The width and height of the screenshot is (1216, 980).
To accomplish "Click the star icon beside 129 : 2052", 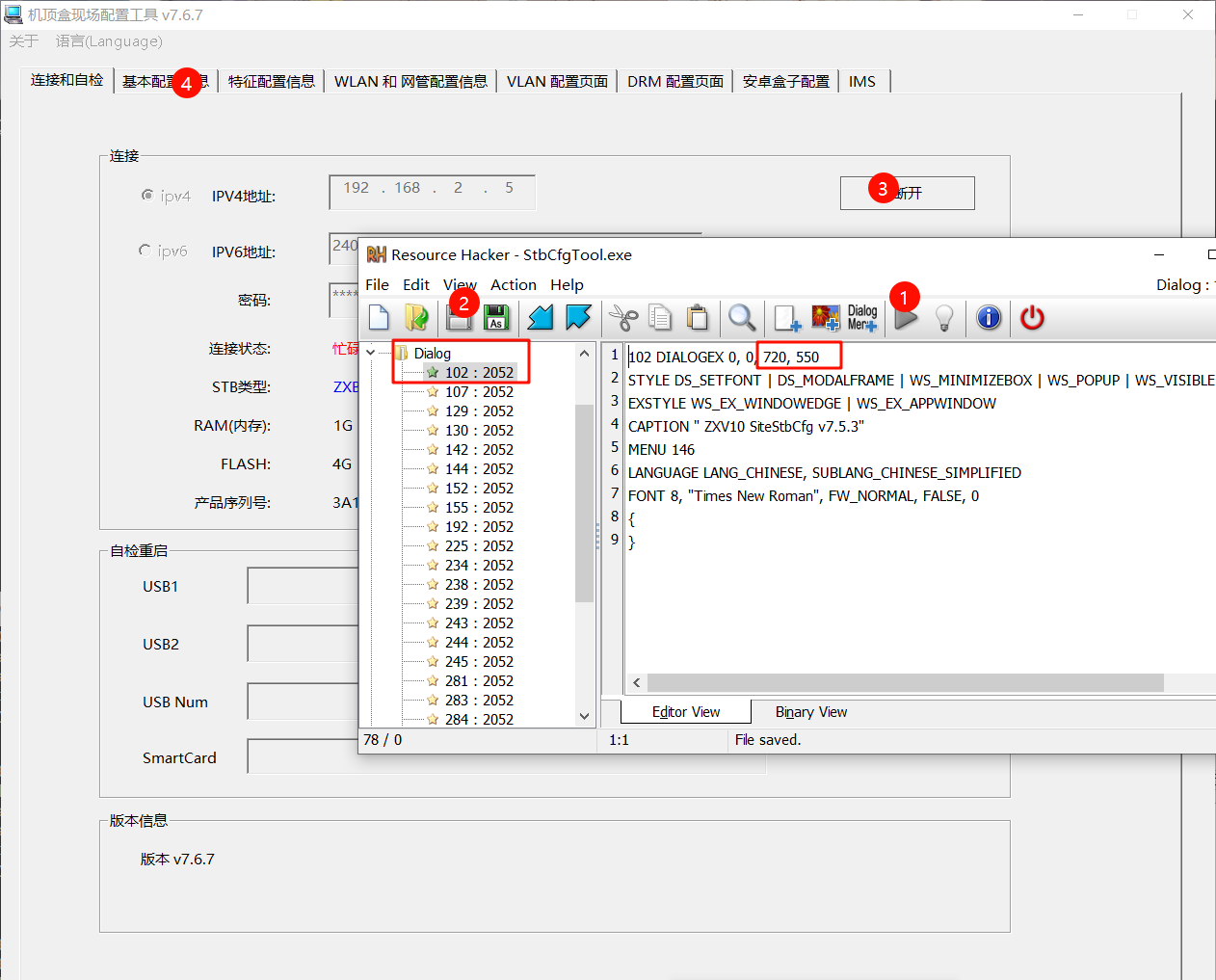I will 433,411.
